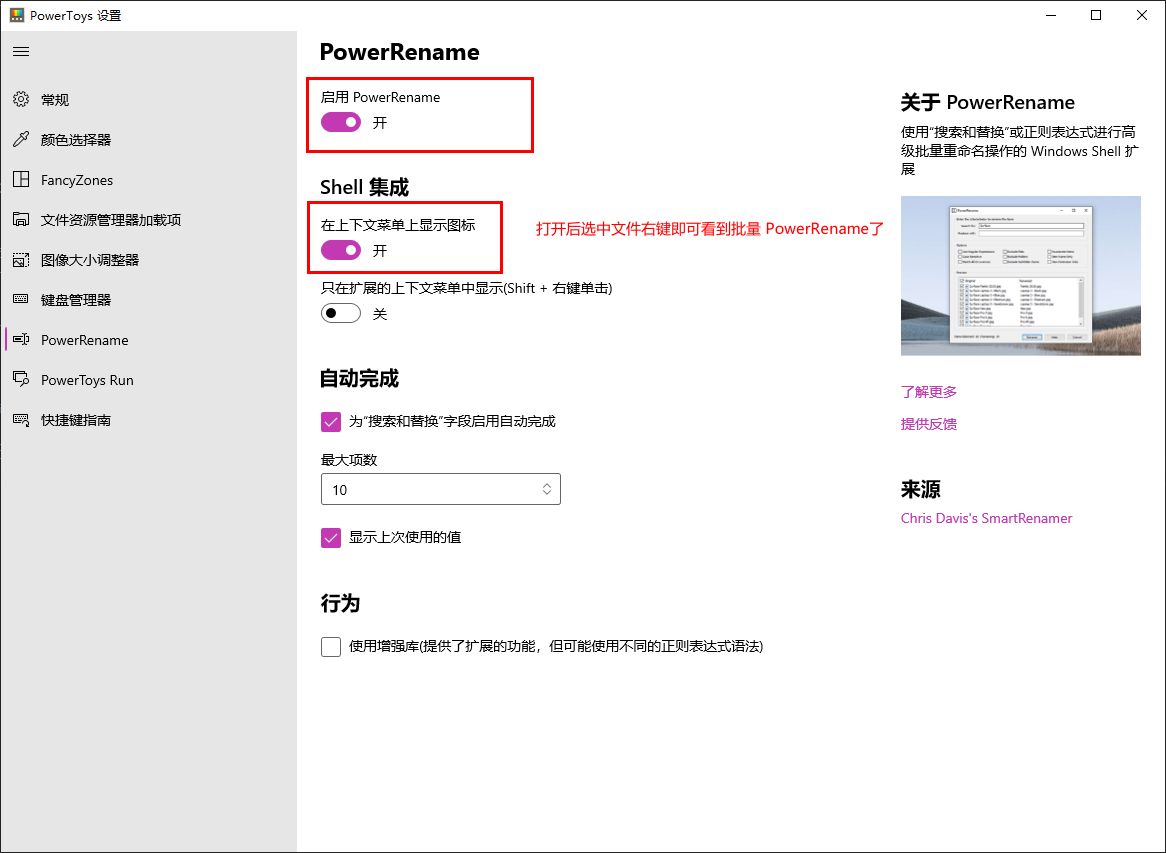Open 文件资源管理器加载项 page
Image resolution: width=1166 pixels, height=853 pixels.
click(x=111, y=220)
